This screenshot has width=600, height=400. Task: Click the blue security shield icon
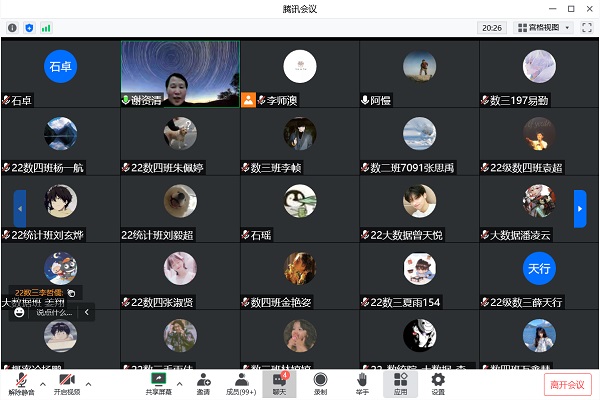pyautogui.click(x=29, y=28)
